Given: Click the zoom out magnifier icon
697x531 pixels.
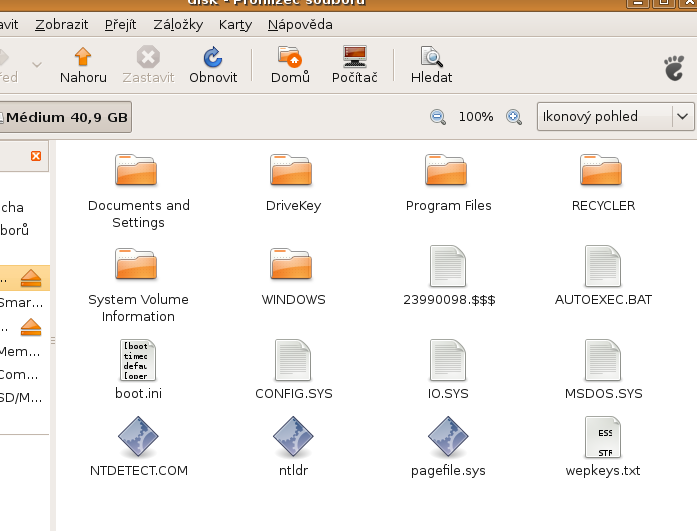Looking at the screenshot, I should (438, 117).
